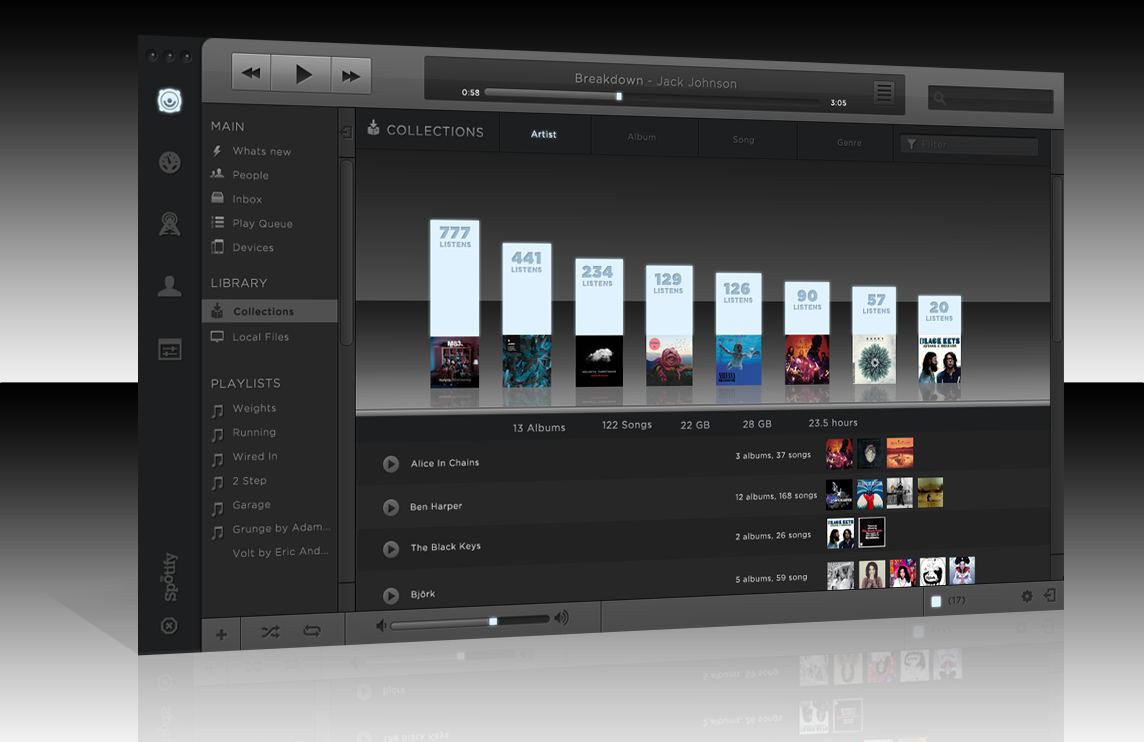Play The Black Keys

coord(391,549)
